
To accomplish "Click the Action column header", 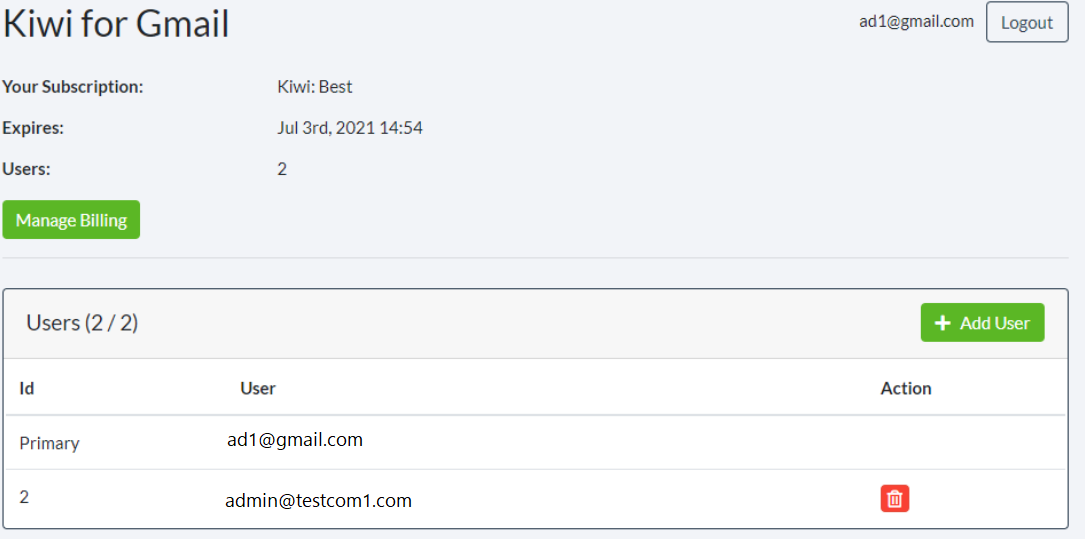I will tap(905, 388).
